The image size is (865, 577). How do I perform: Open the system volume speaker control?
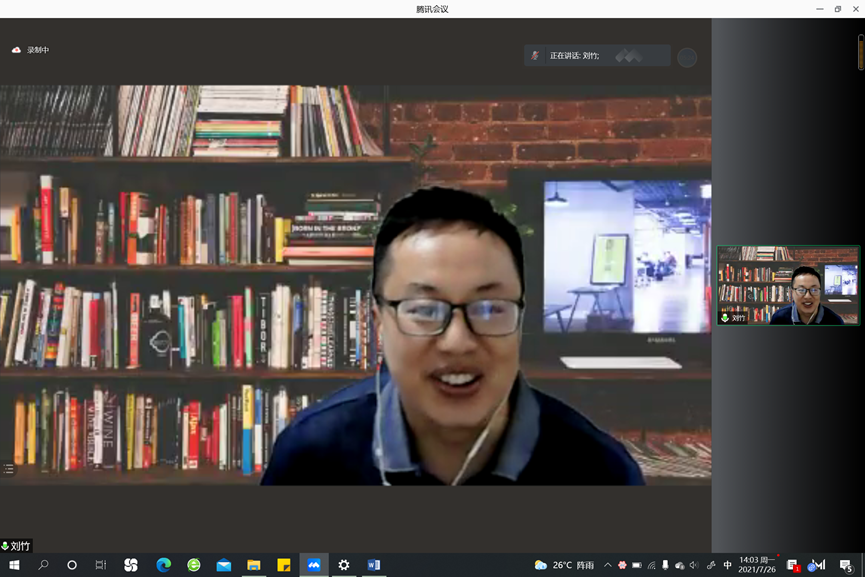tap(694, 565)
